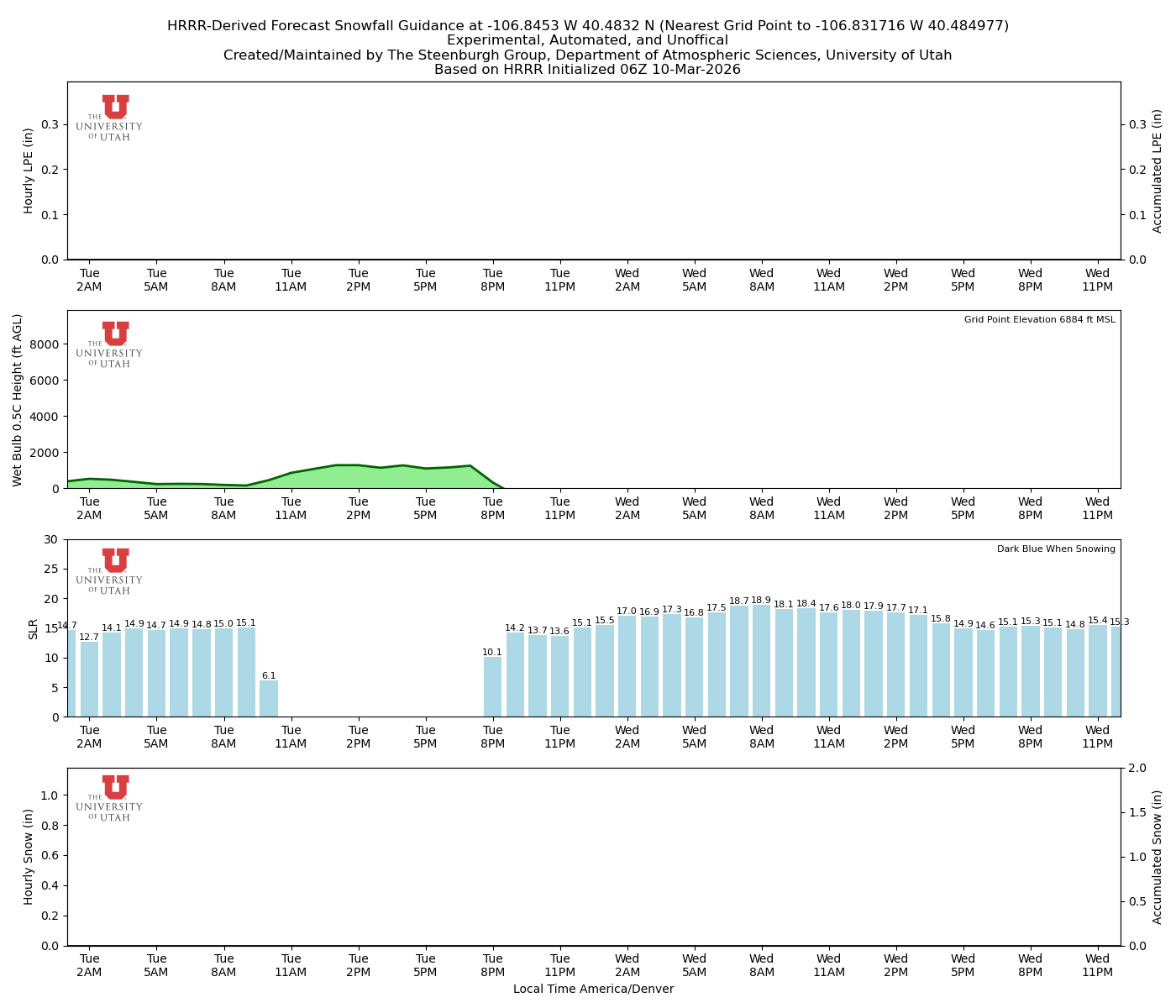Click the Utah logo in the SLR panel
The width and height of the screenshot is (1176, 1008).
click(110, 571)
